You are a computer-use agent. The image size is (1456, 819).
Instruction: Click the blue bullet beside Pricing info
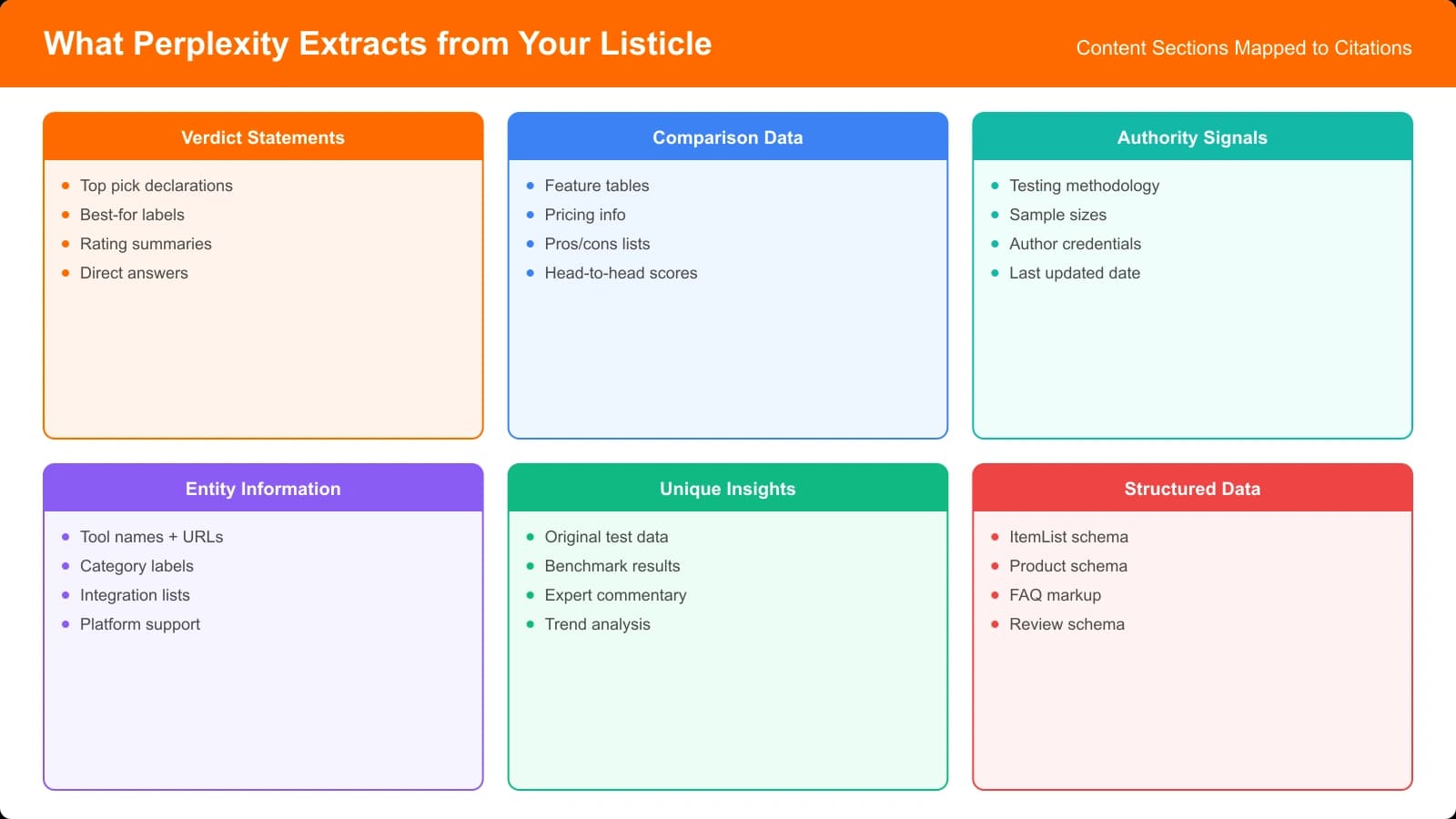point(531,215)
